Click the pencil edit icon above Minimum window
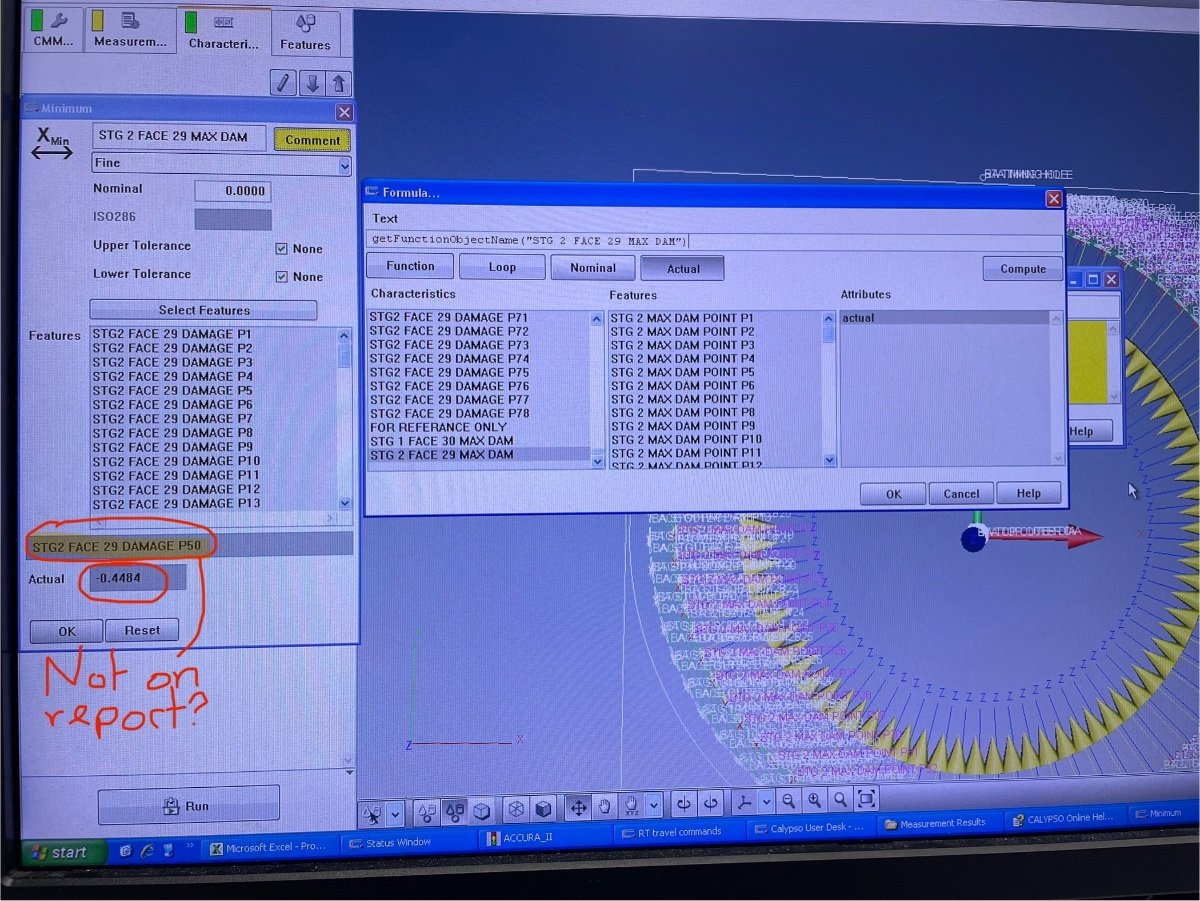The width and height of the screenshot is (1200, 901). click(x=284, y=84)
